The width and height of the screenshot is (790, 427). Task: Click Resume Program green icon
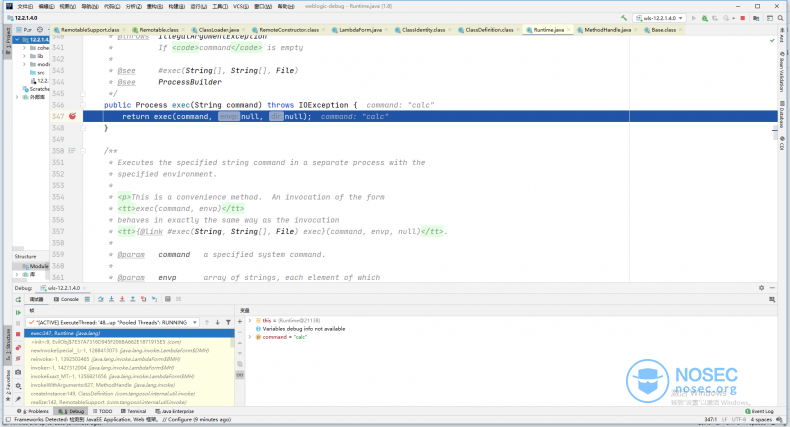(x=18, y=312)
